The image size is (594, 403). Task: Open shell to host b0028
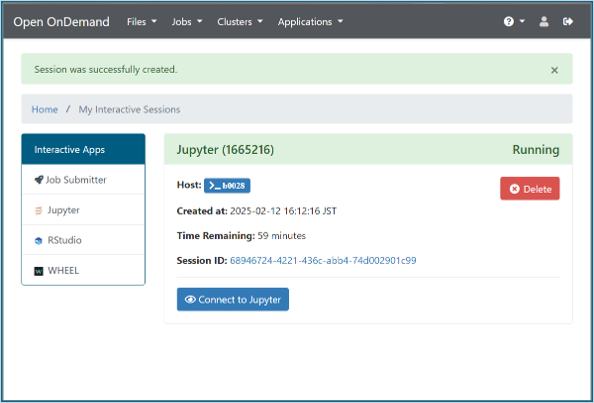coord(227,186)
